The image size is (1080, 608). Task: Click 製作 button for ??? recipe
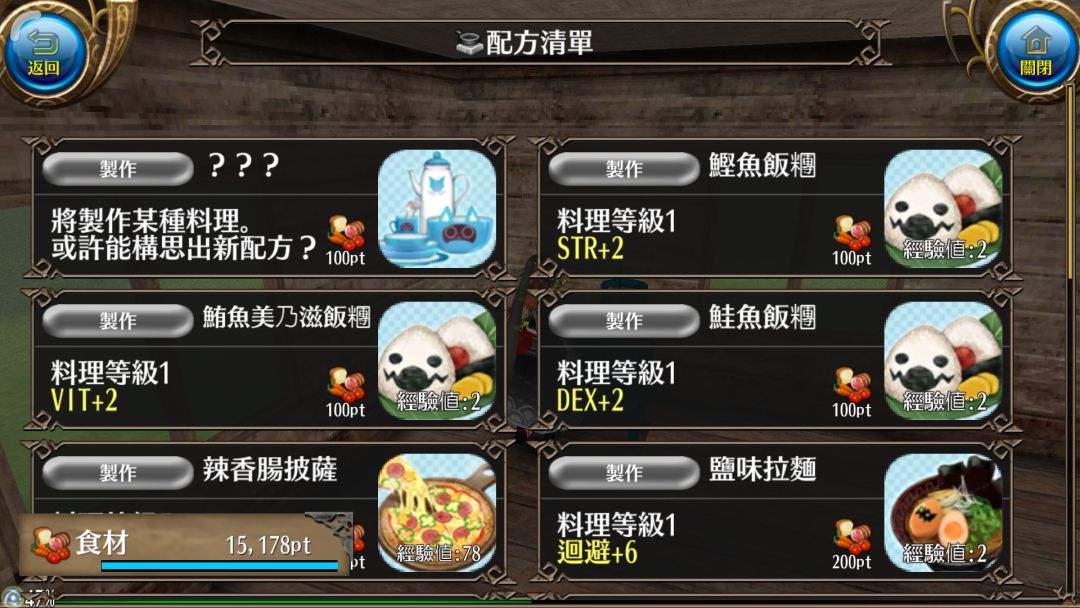118,169
